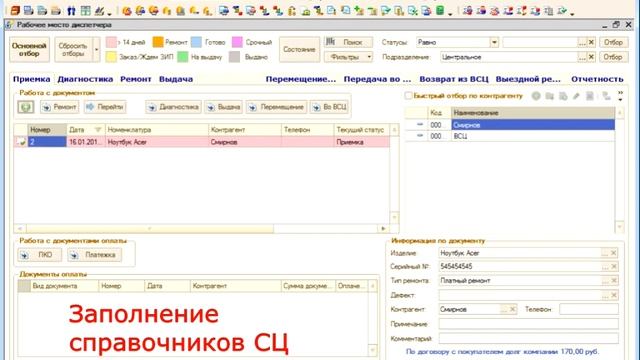The width and height of the screenshot is (640, 360).
Task: Select Смирнов row in contractor list
Action: tap(533, 125)
